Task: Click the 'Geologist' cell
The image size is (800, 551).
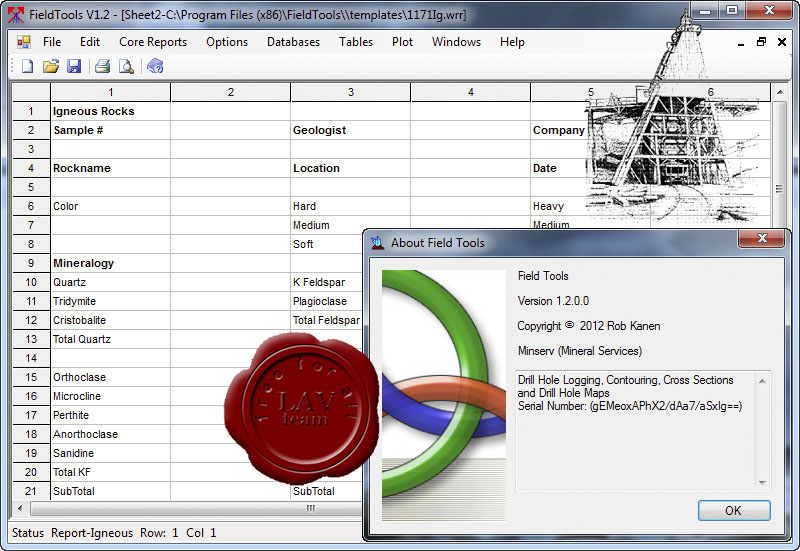Action: pos(351,130)
